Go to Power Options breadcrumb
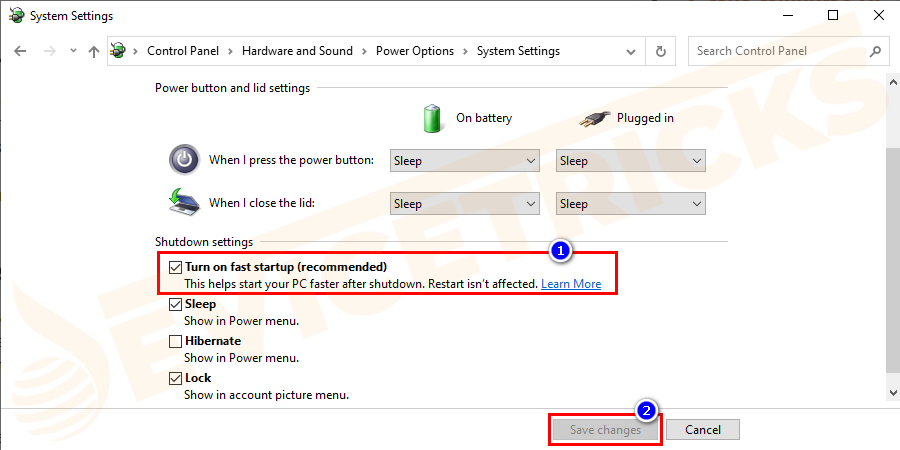The image size is (900, 450). coord(414,51)
